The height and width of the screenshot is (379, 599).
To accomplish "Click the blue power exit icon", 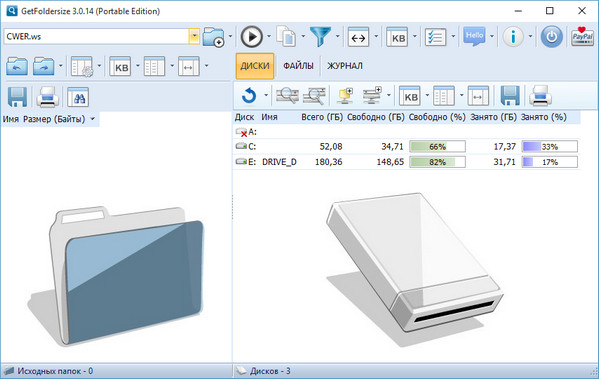I will pyautogui.click(x=551, y=37).
